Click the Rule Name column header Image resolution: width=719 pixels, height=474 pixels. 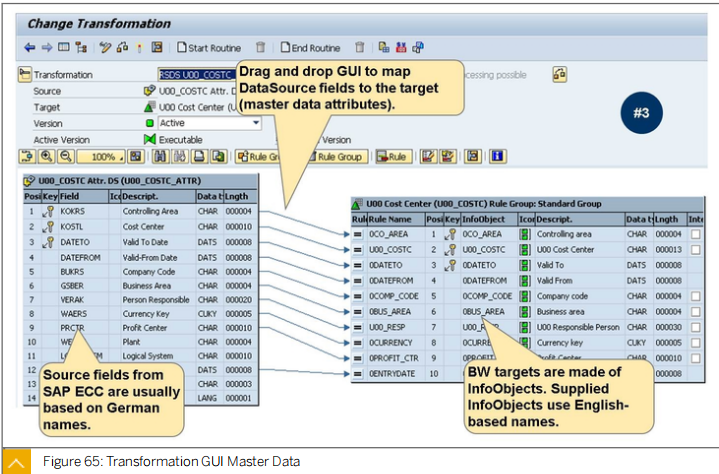[396, 219]
